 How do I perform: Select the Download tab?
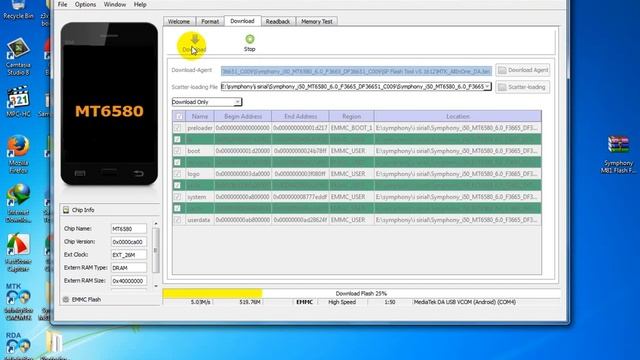pyautogui.click(x=242, y=21)
